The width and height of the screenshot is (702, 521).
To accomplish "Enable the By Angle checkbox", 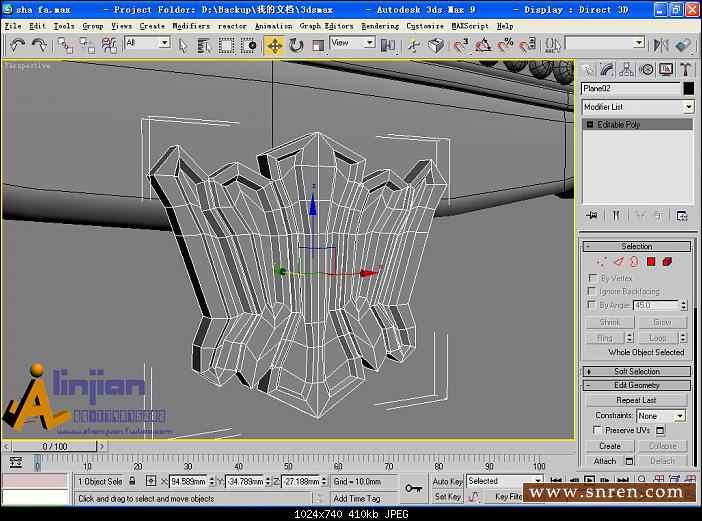I will click(592, 305).
